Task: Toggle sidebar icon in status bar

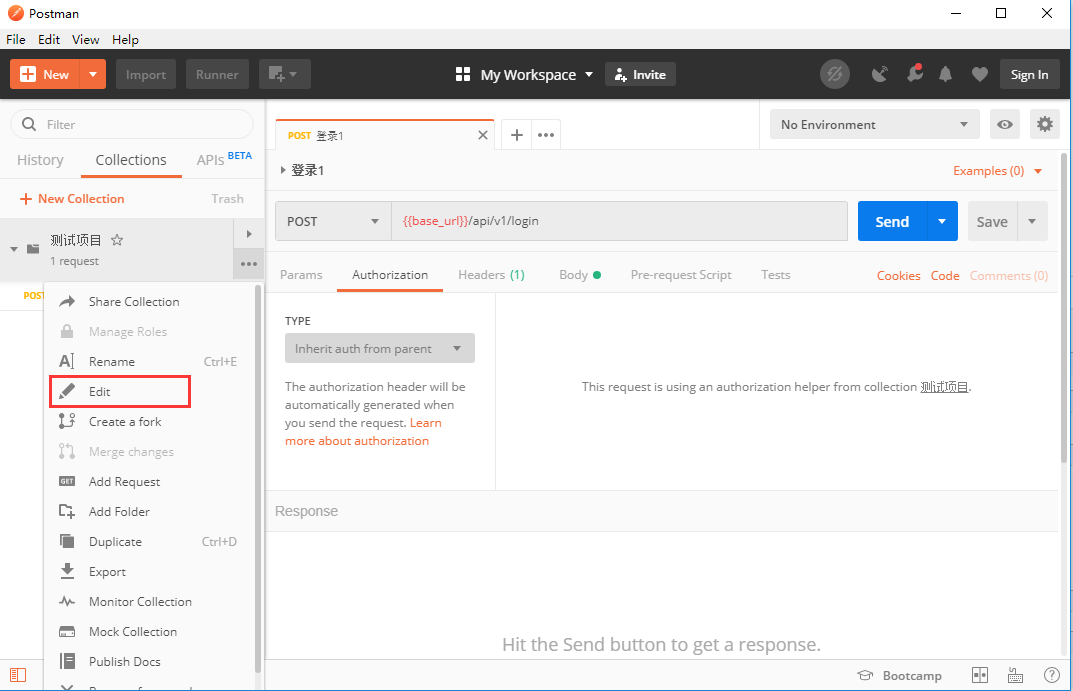Action: point(18,675)
